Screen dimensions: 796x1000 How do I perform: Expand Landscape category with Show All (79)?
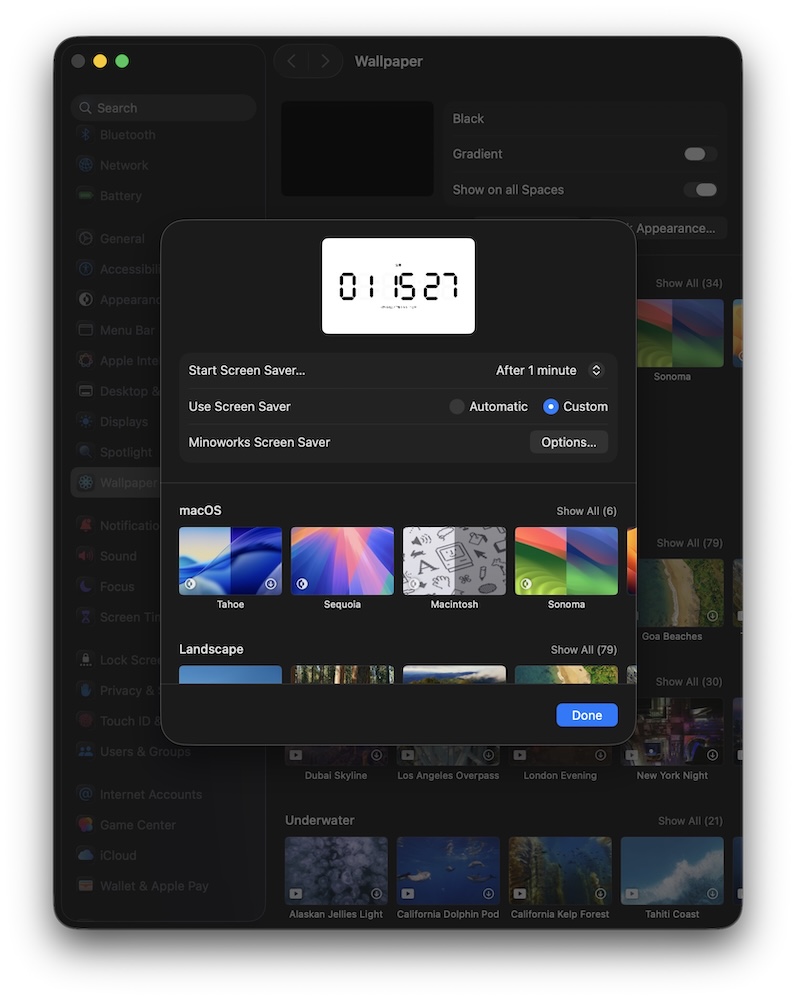[583, 650]
